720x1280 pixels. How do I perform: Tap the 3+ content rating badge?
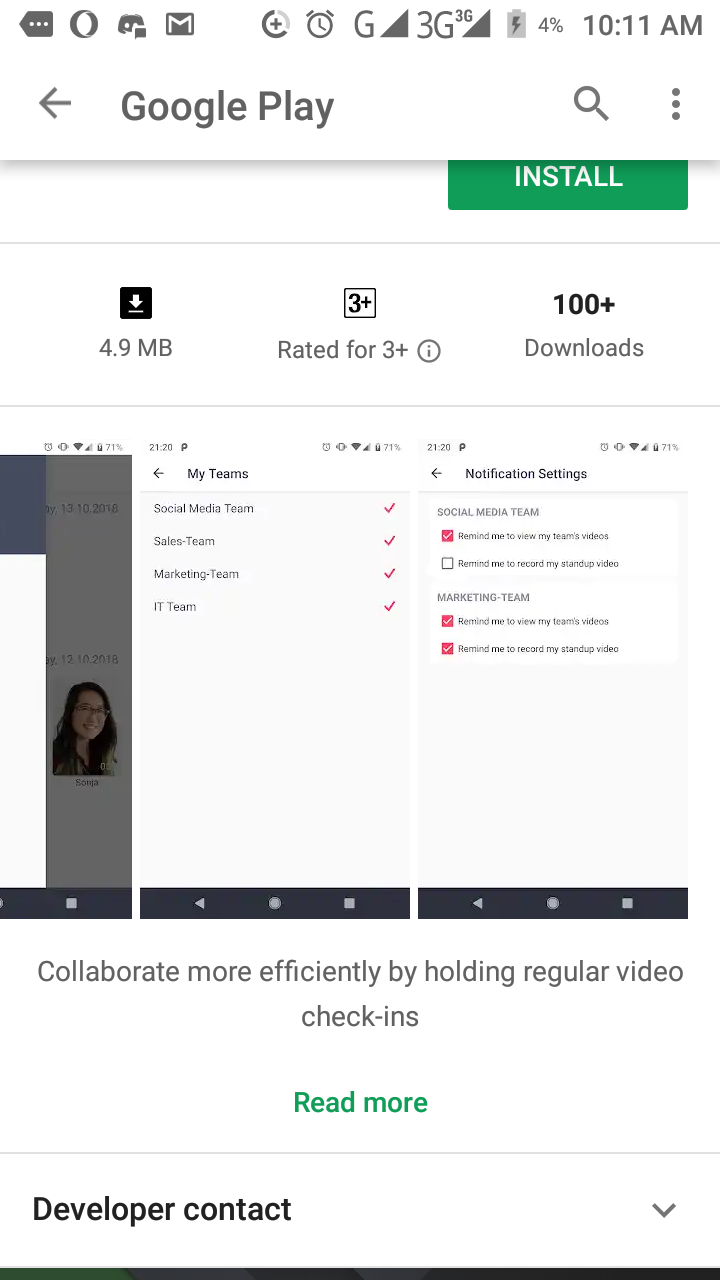(x=360, y=303)
